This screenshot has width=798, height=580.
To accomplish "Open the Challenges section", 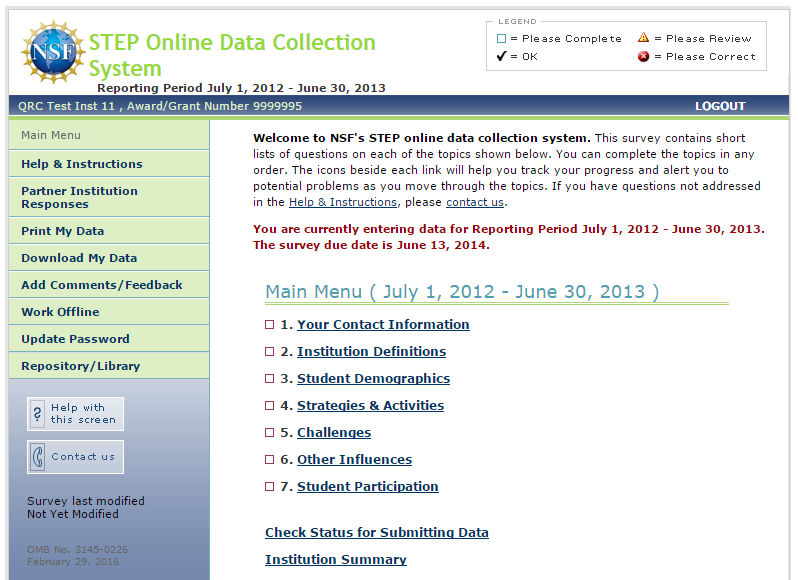I will 334,432.
